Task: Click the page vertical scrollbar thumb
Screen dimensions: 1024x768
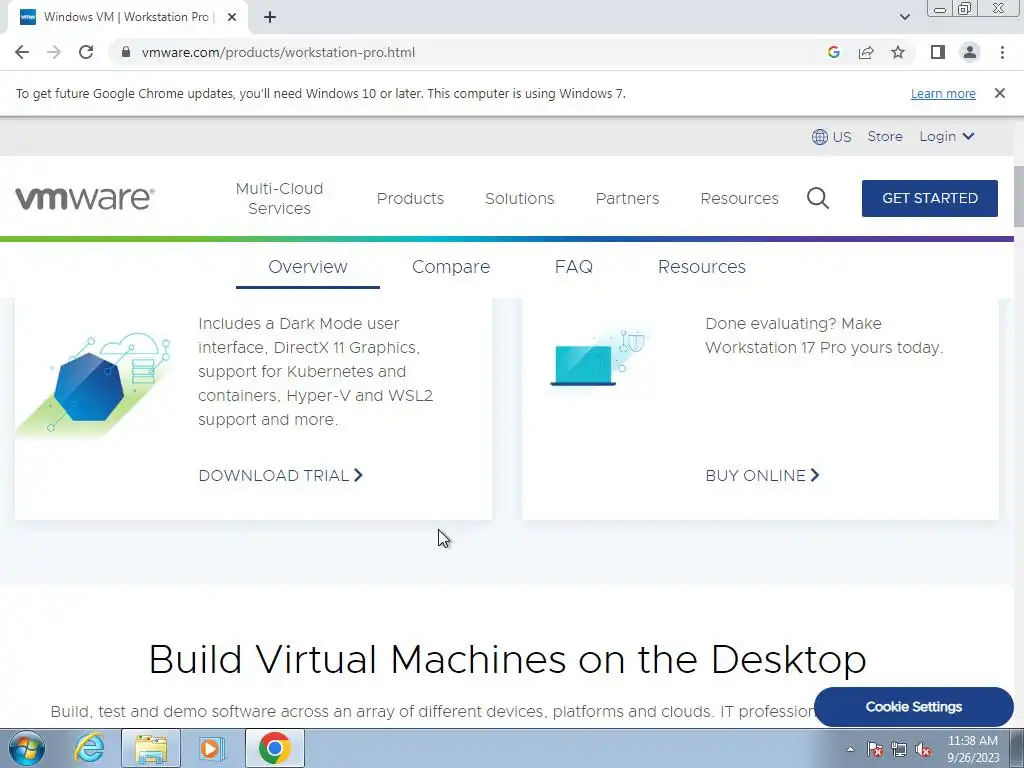Action: pos(1018,197)
